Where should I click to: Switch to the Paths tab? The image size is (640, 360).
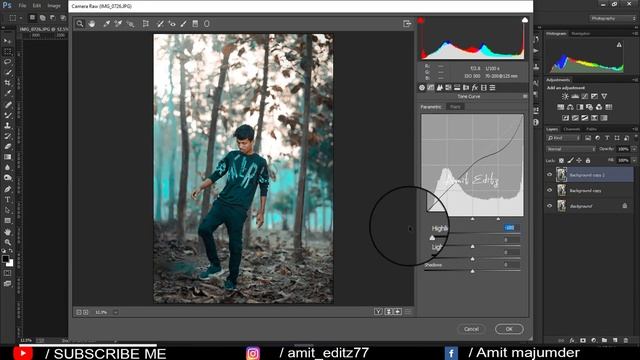tap(591, 129)
